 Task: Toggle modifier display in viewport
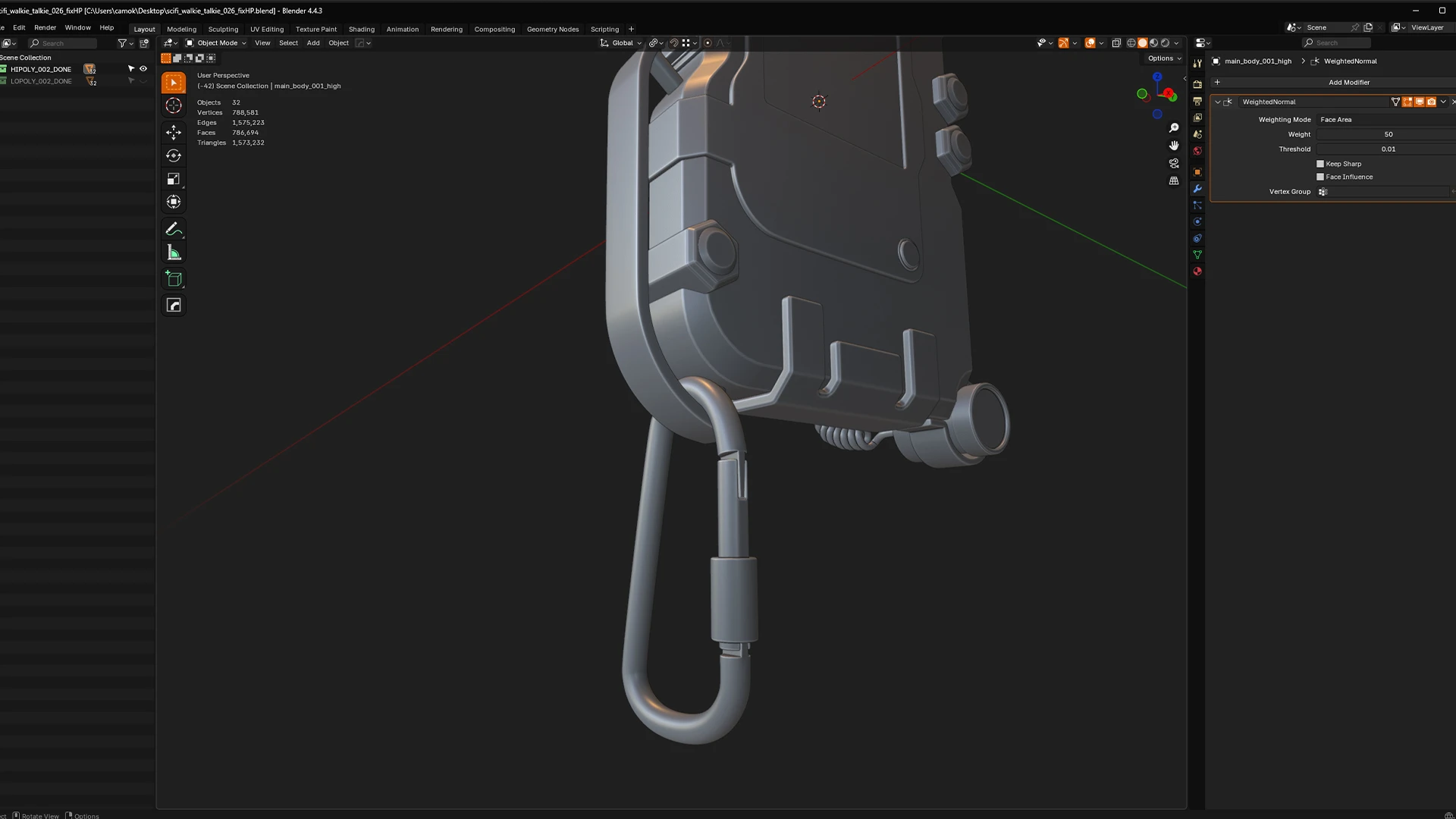click(1420, 102)
